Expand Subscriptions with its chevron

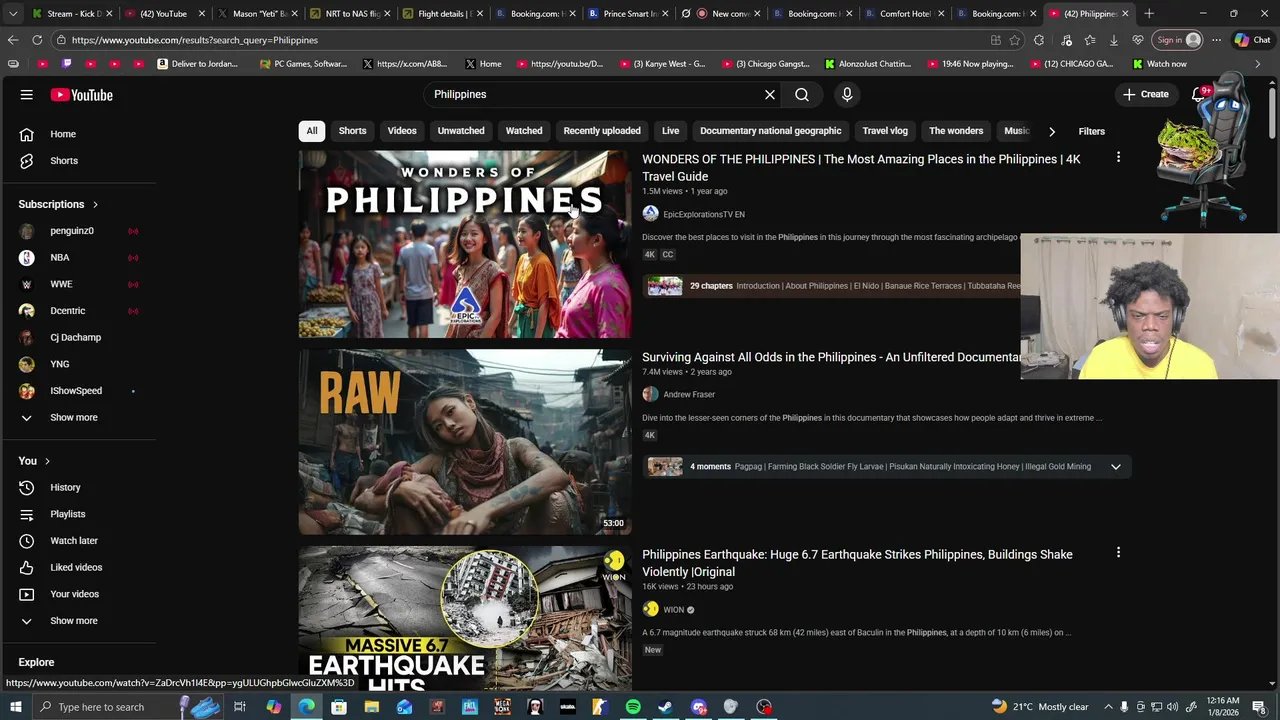click(x=95, y=204)
